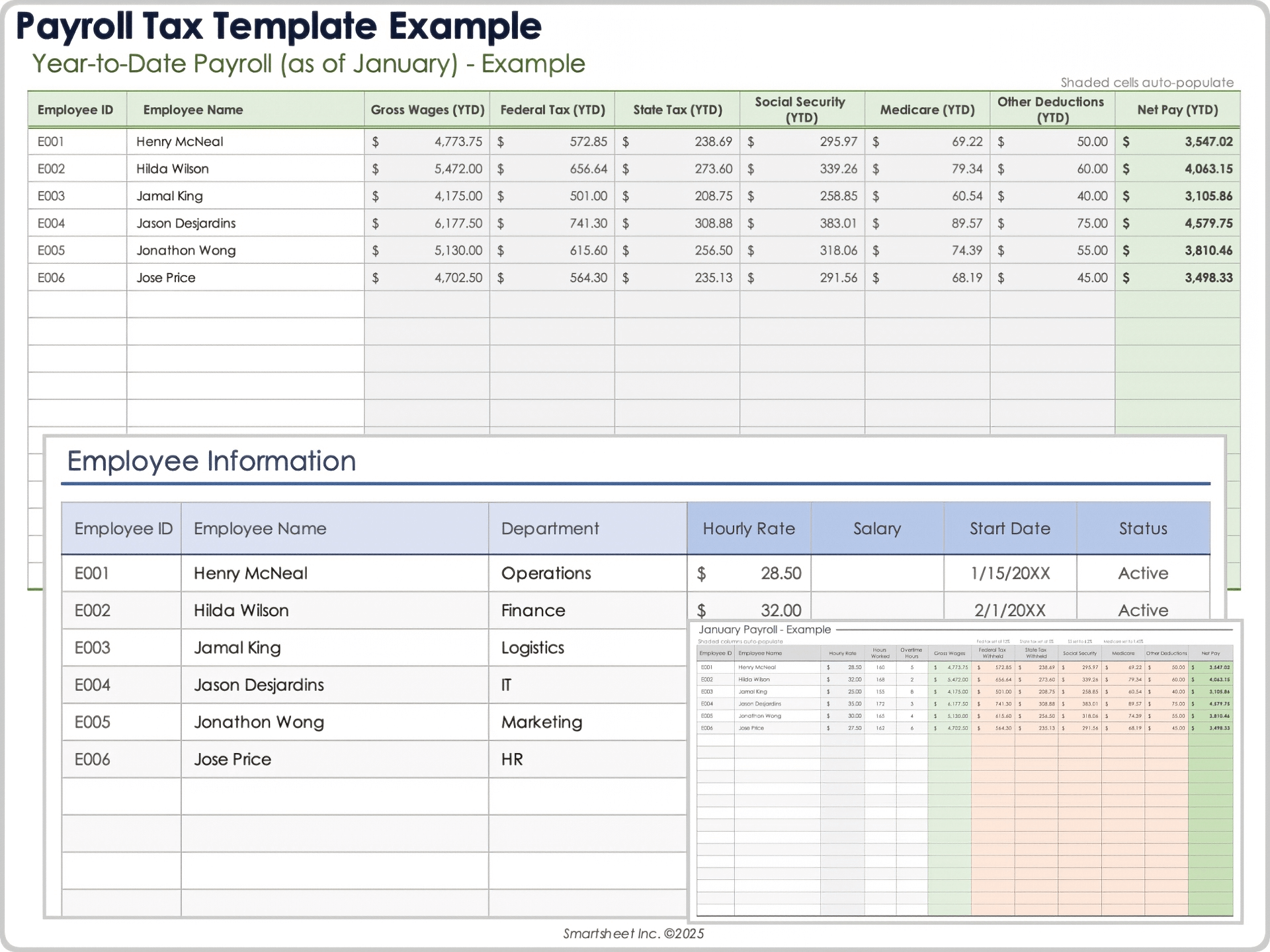This screenshot has width=1270, height=952.
Task: Click the Payroll Tax Template Example title
Action: (278, 27)
